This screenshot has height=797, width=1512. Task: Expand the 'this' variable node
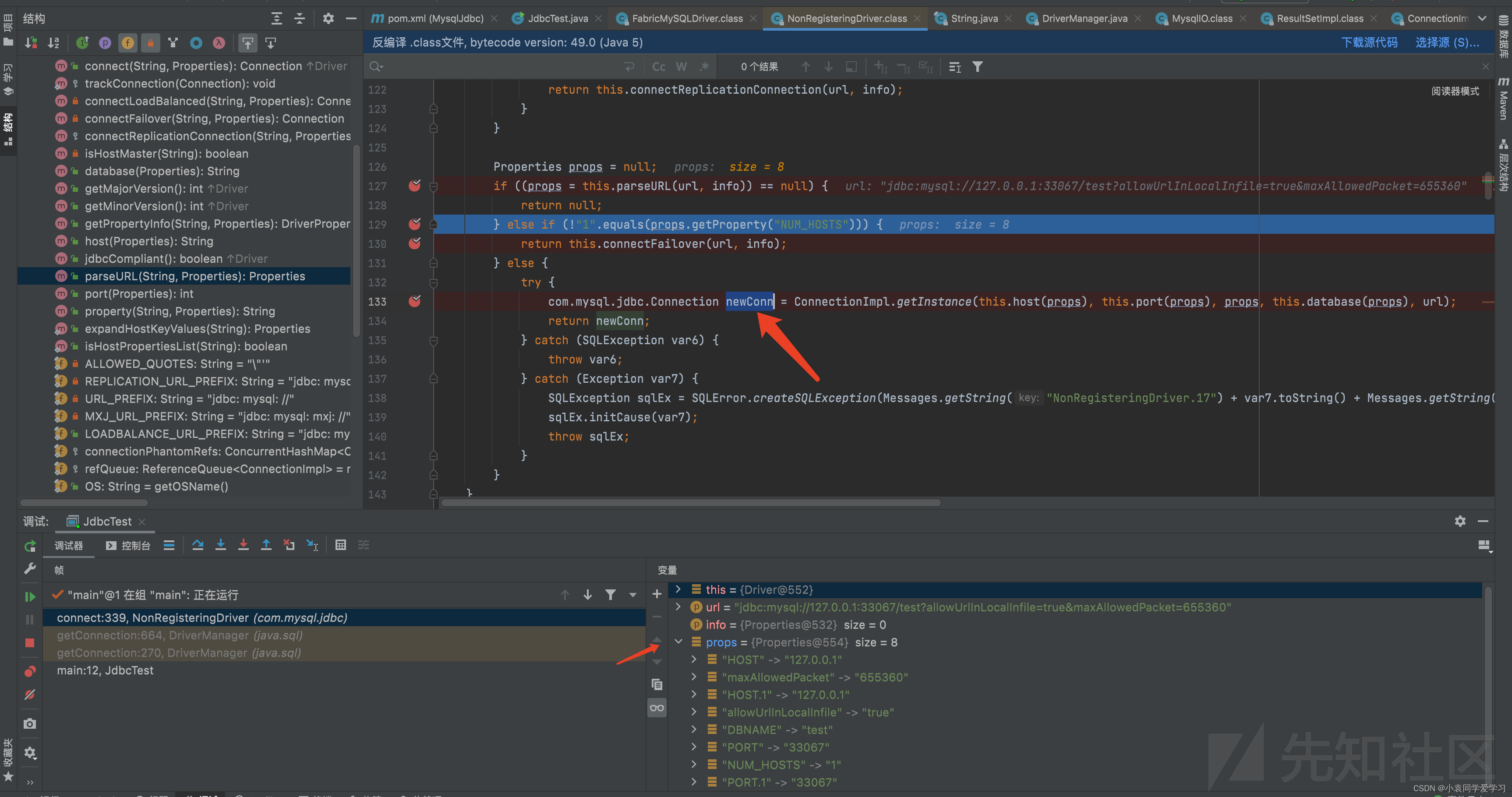tap(678, 589)
